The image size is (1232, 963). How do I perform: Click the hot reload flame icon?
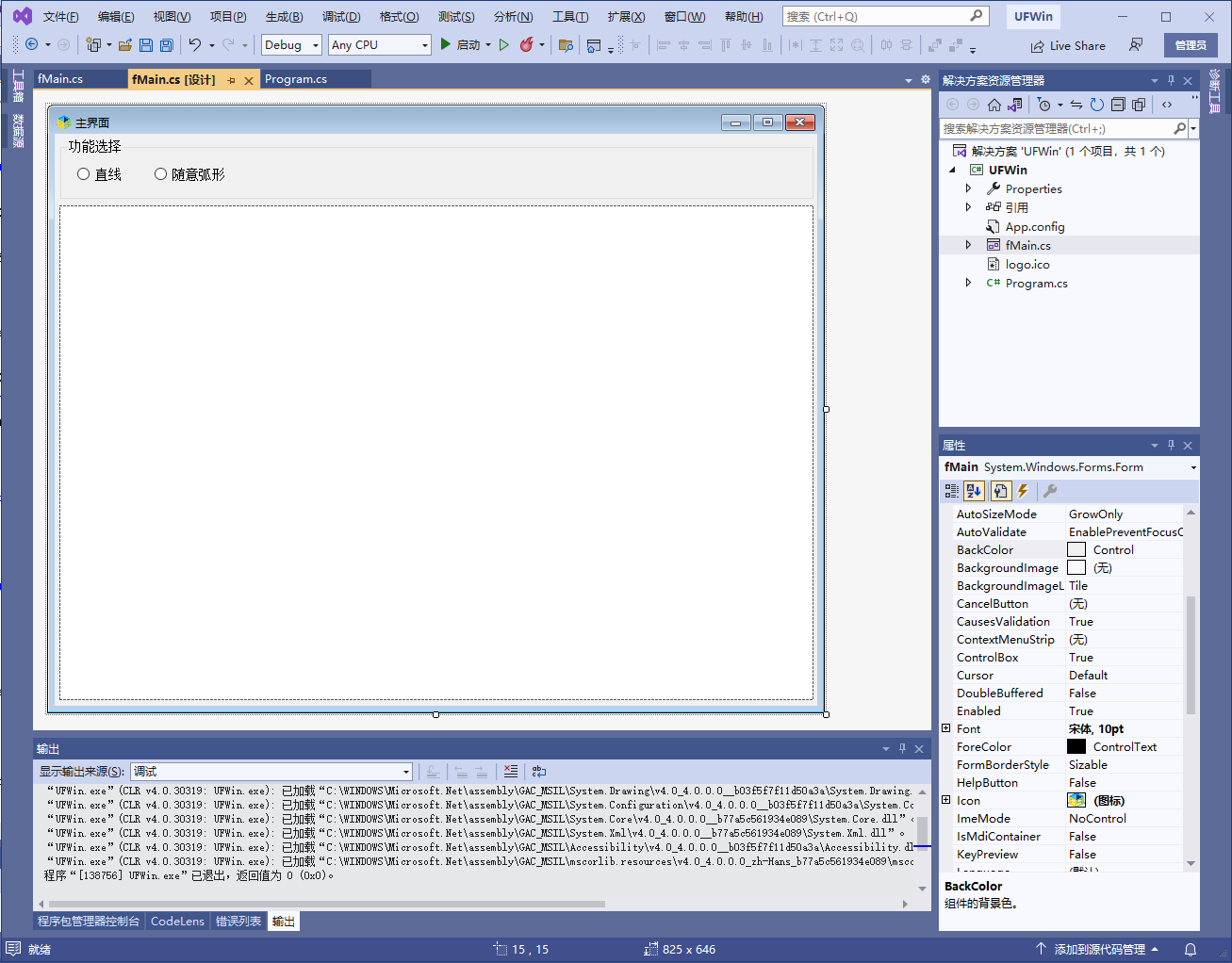click(527, 44)
